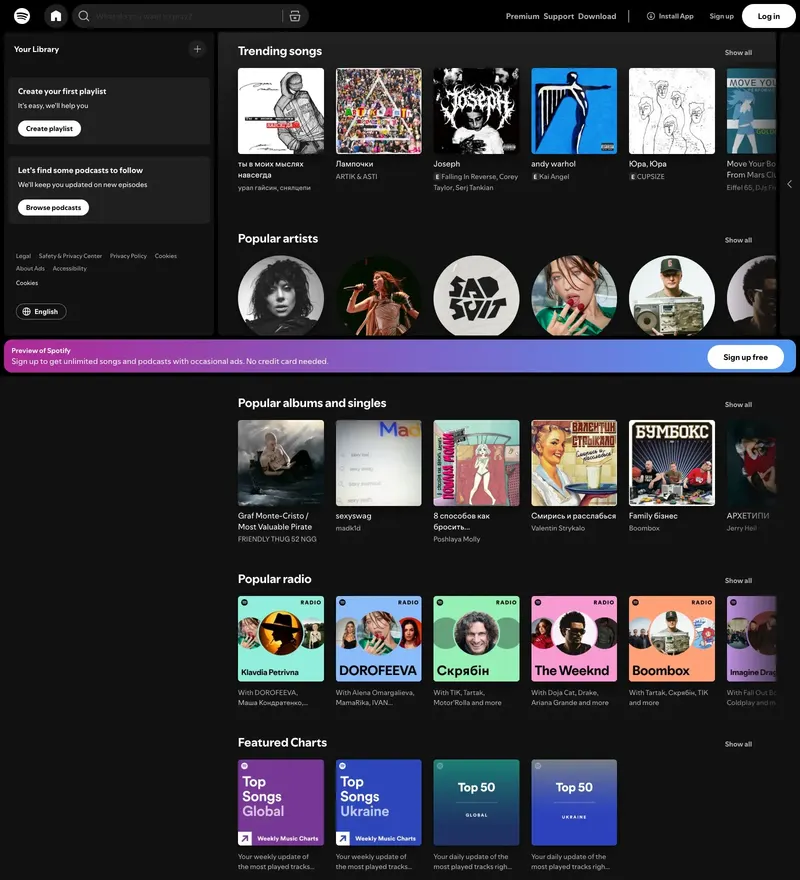Click the Poshlaya Molly artist name

pos(456,539)
